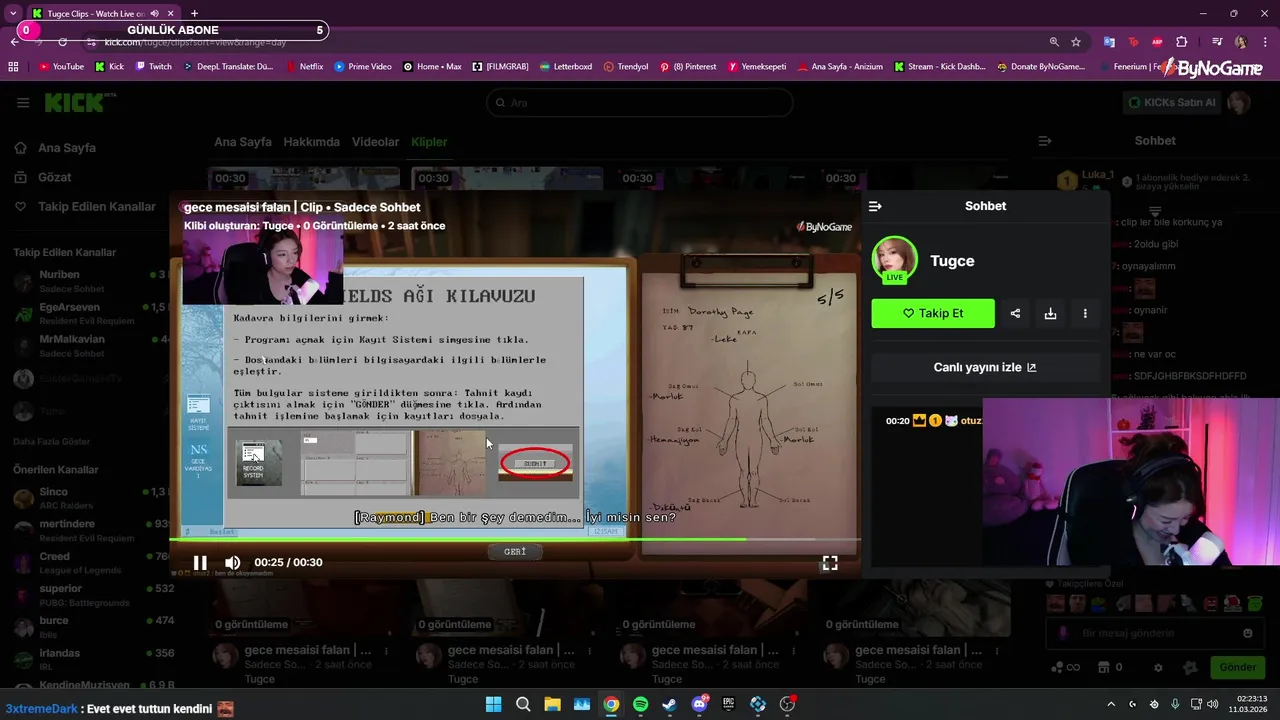
Task: Open emoji picker in chat input
Action: pos(1247,633)
